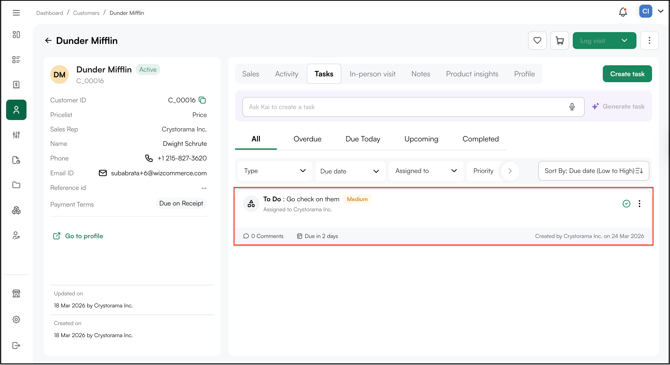Open the products cubes icon in sidebar
670x365 pixels.
16,210
